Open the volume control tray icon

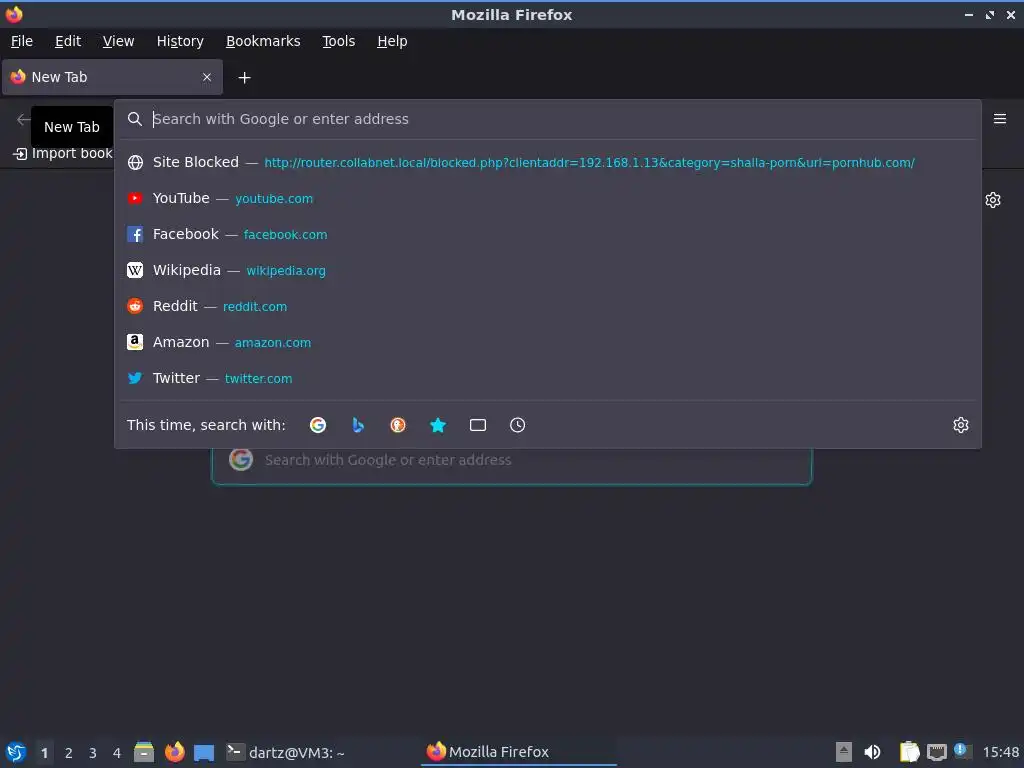pos(872,752)
